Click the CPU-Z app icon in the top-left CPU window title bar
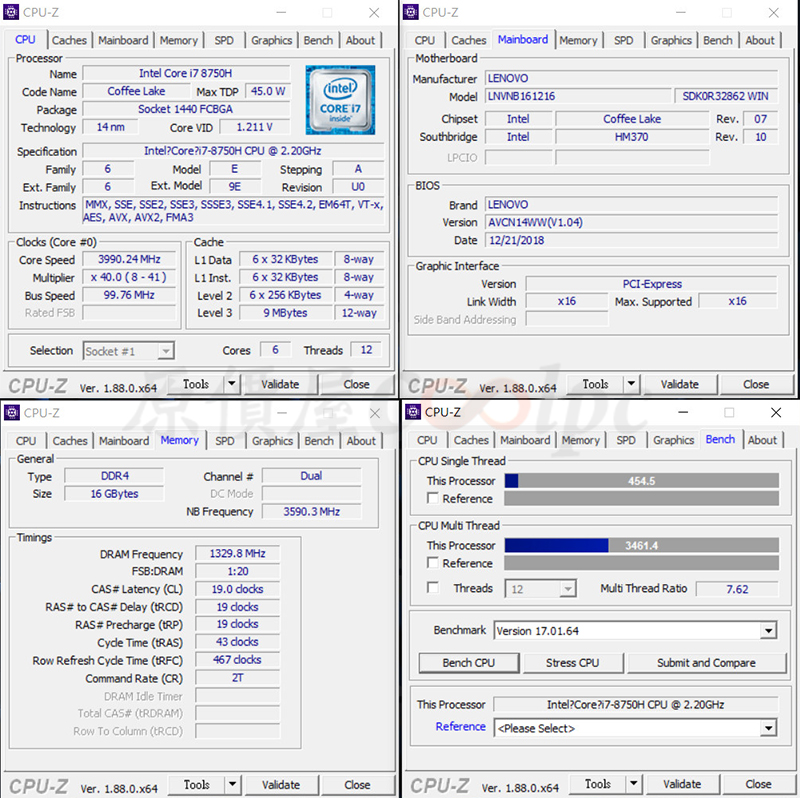800x798 pixels. [11, 12]
